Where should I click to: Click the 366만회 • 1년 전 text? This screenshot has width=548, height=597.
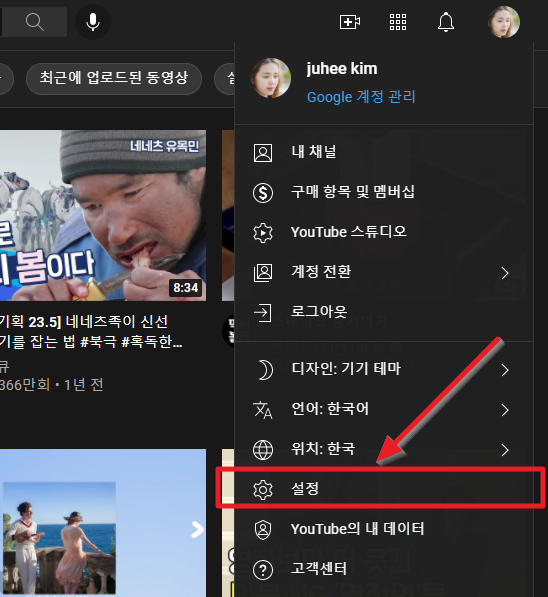click(x=51, y=385)
